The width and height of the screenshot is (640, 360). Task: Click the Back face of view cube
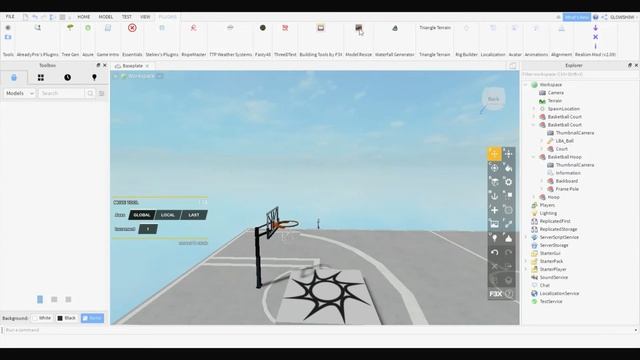(493, 99)
